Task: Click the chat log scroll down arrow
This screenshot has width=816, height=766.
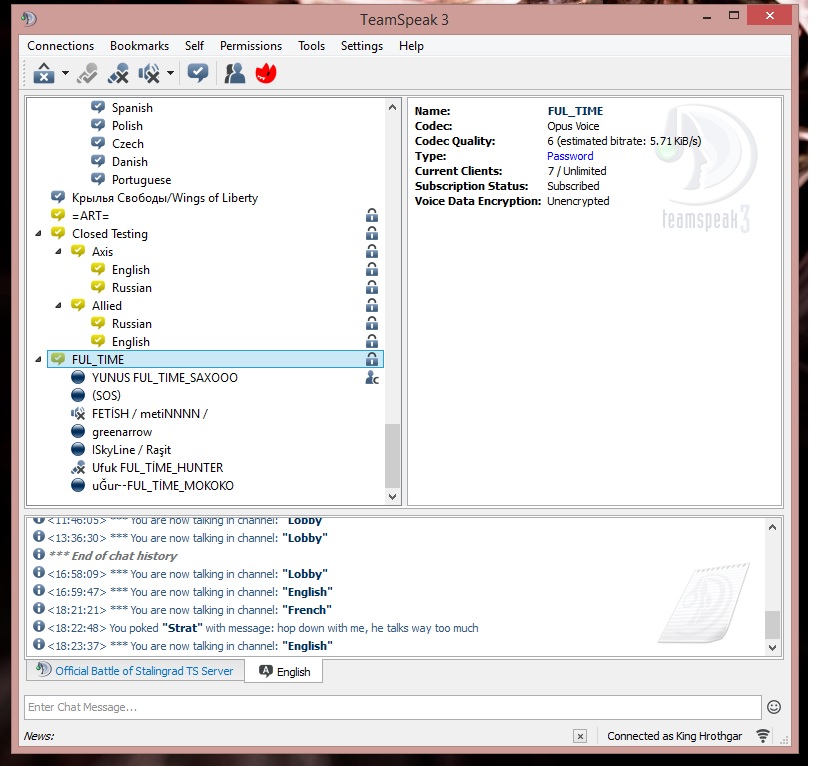Action: [x=772, y=647]
